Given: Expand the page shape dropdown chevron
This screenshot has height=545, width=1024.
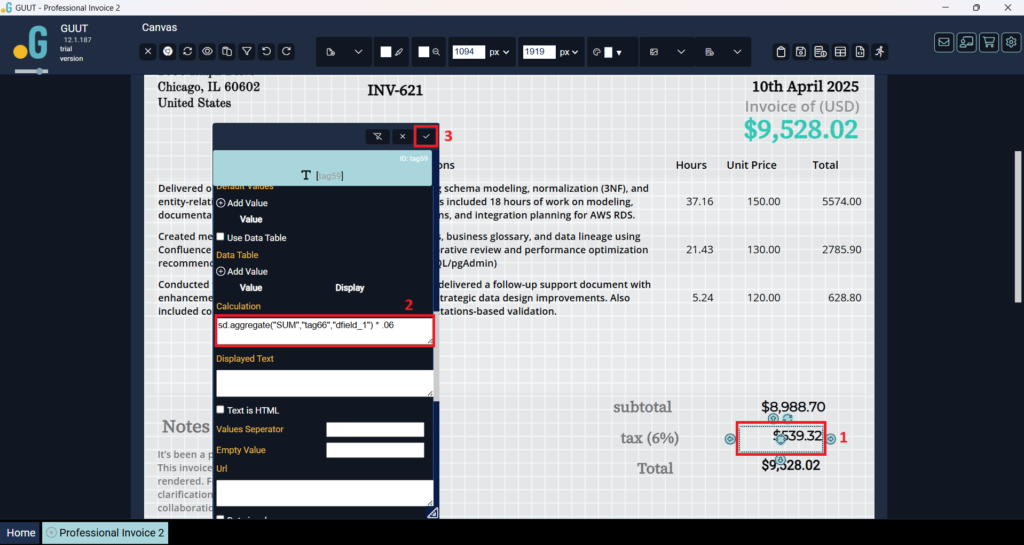Looking at the screenshot, I should [358, 52].
